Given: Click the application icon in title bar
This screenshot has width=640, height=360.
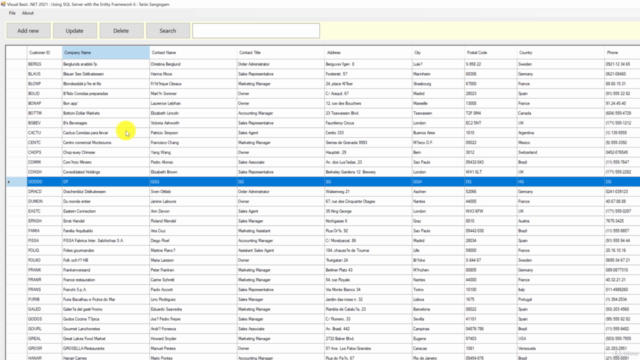Looking at the screenshot, I should coord(3,4).
